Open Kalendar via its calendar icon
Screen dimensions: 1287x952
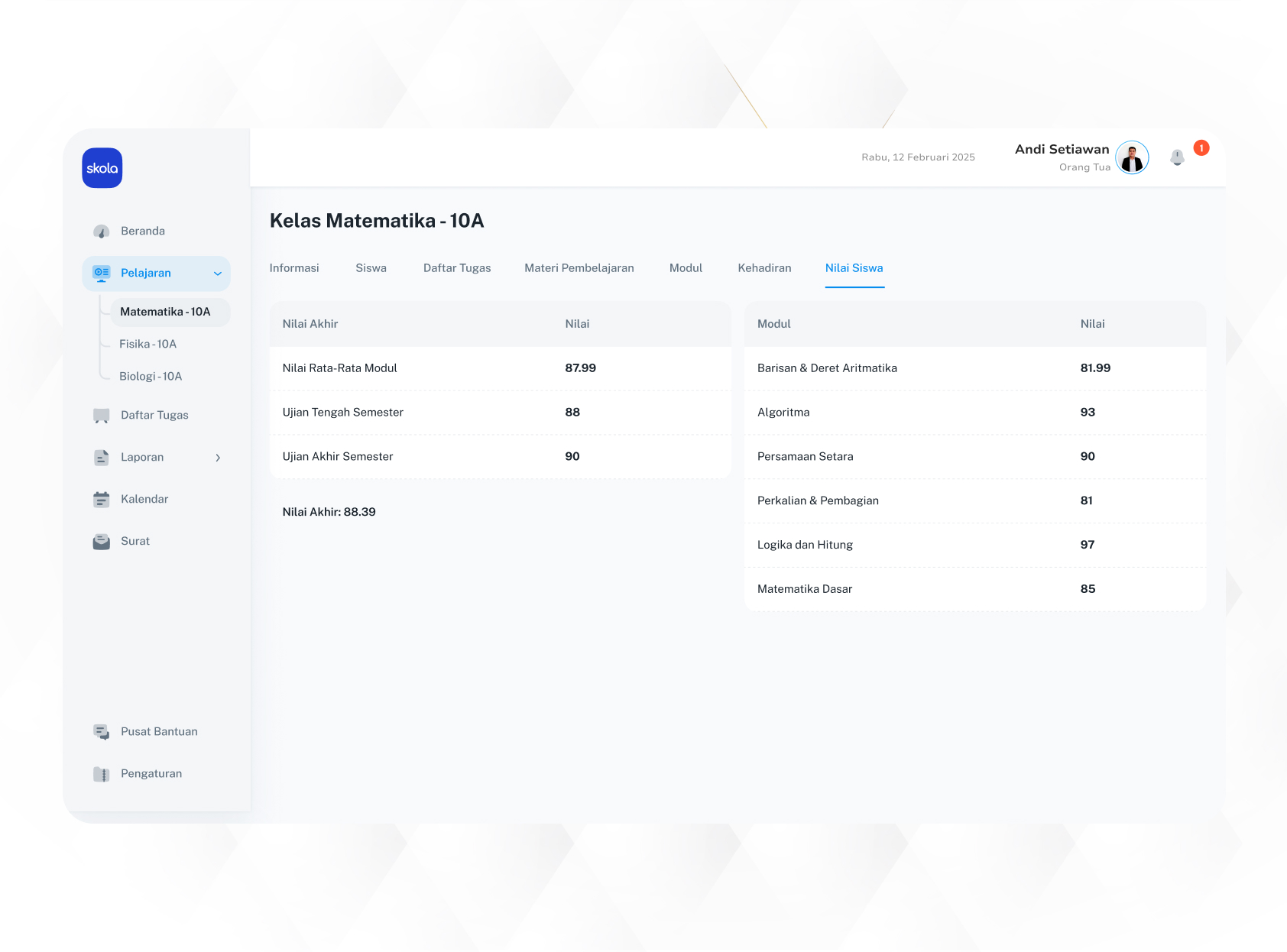click(101, 500)
